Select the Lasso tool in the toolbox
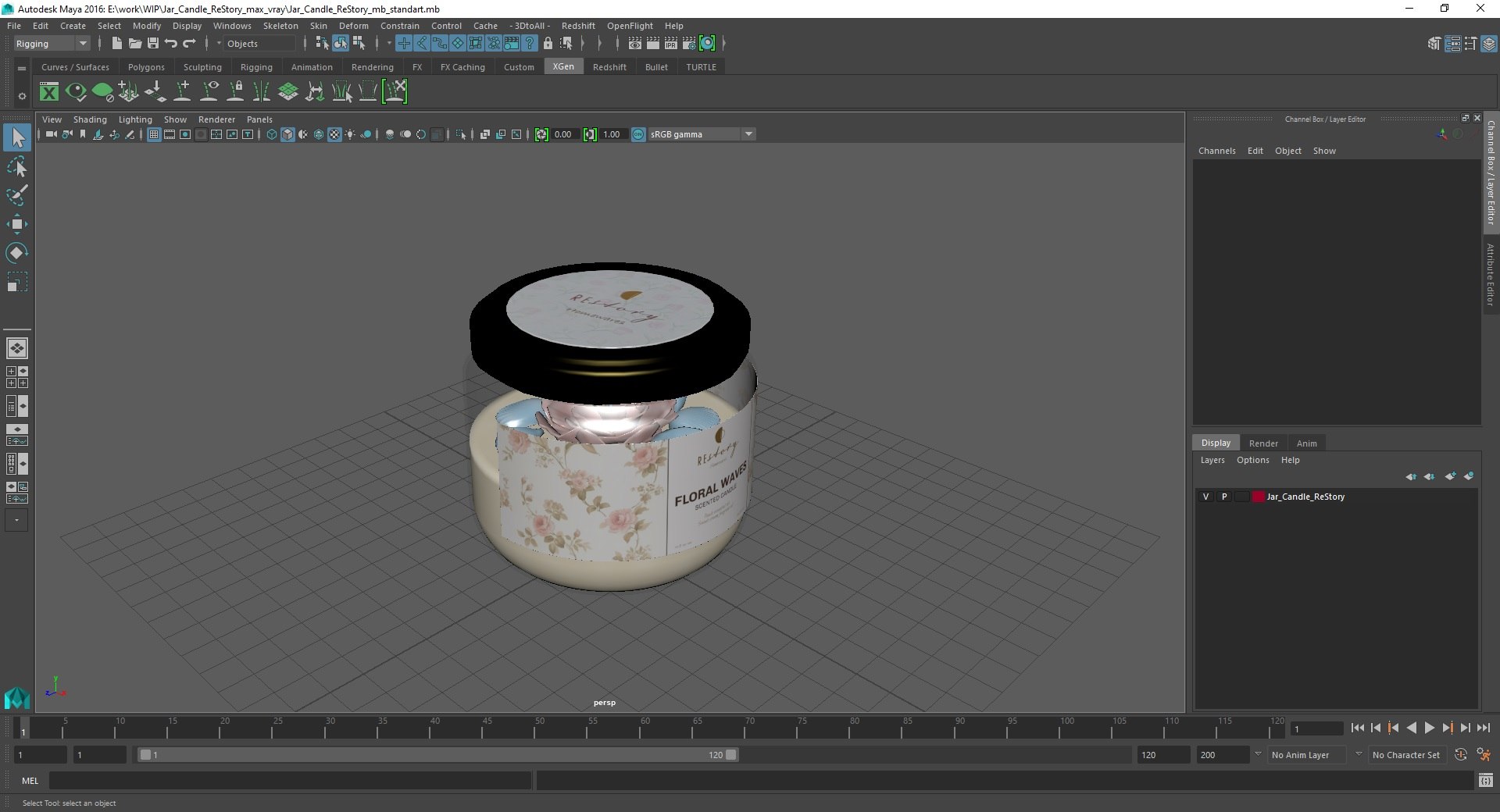Image resolution: width=1500 pixels, height=812 pixels. pyautogui.click(x=16, y=167)
